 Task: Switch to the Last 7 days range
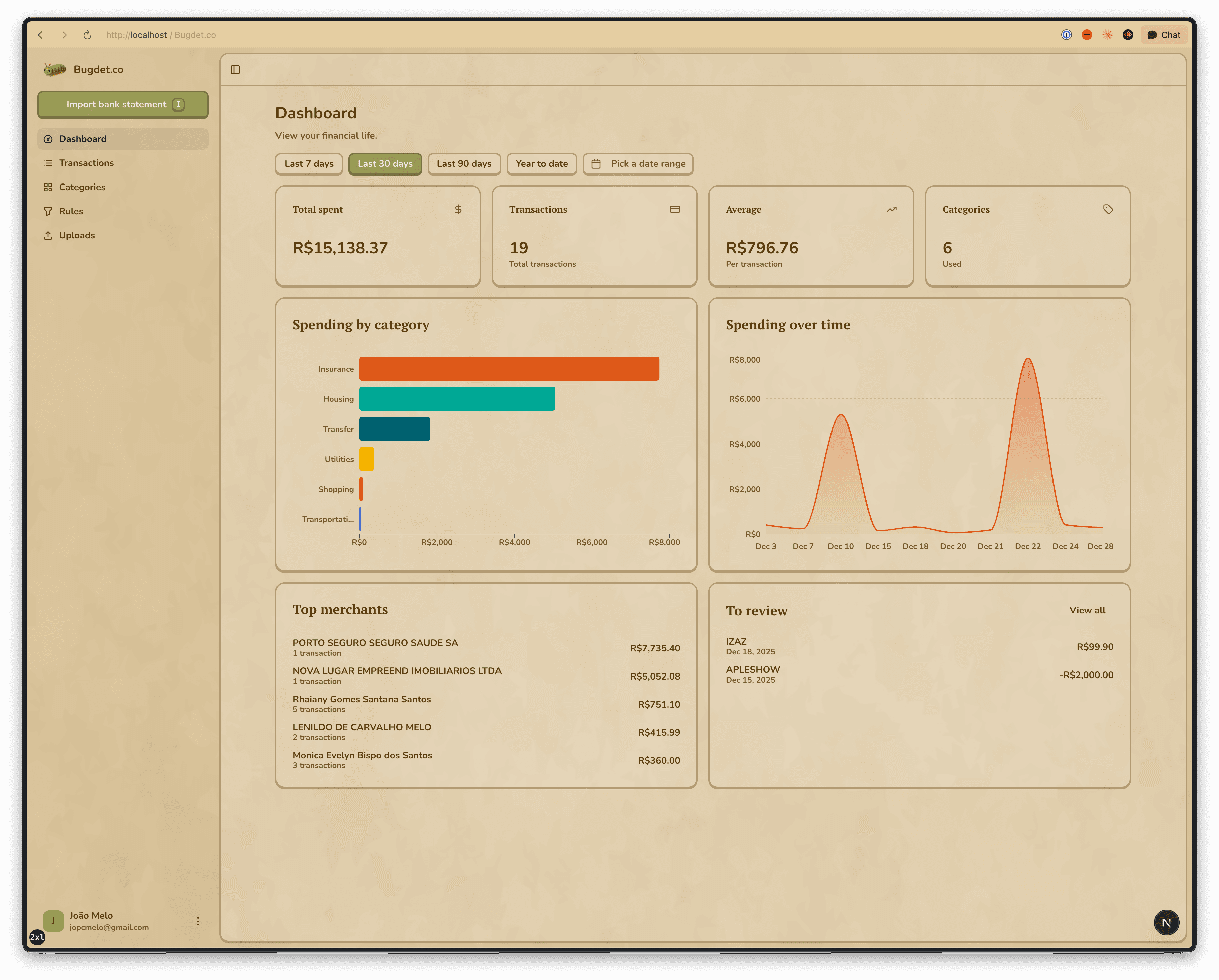pyautogui.click(x=309, y=164)
